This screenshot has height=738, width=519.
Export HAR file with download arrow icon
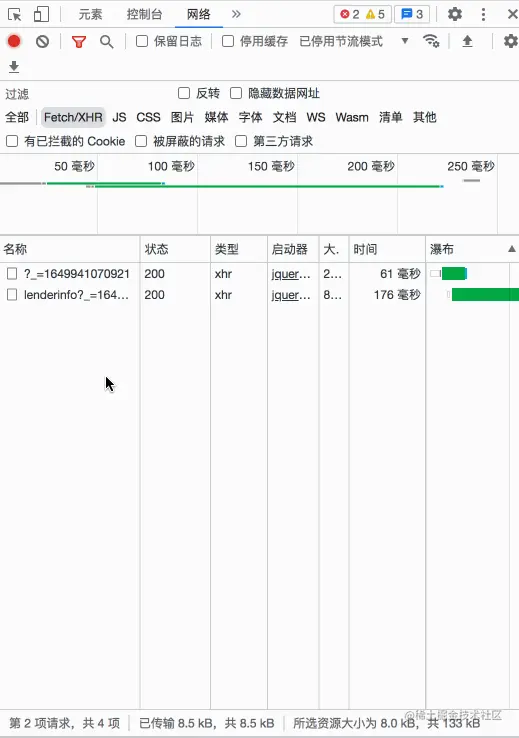click(x=14, y=67)
